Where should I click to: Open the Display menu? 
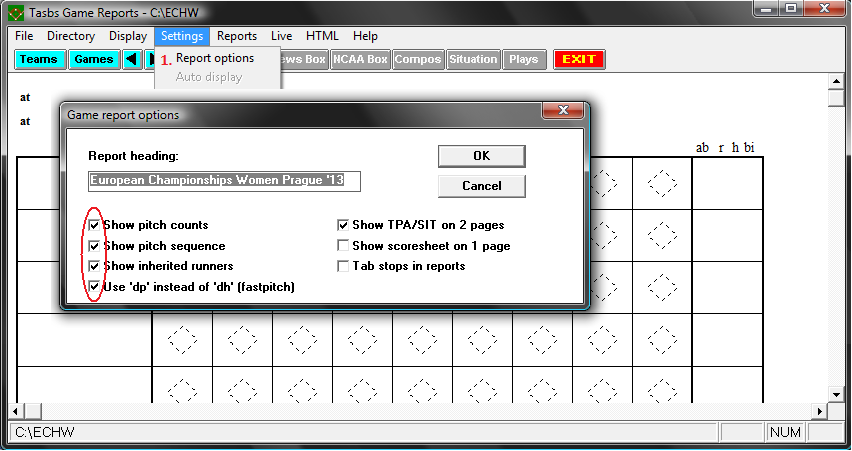(128, 36)
